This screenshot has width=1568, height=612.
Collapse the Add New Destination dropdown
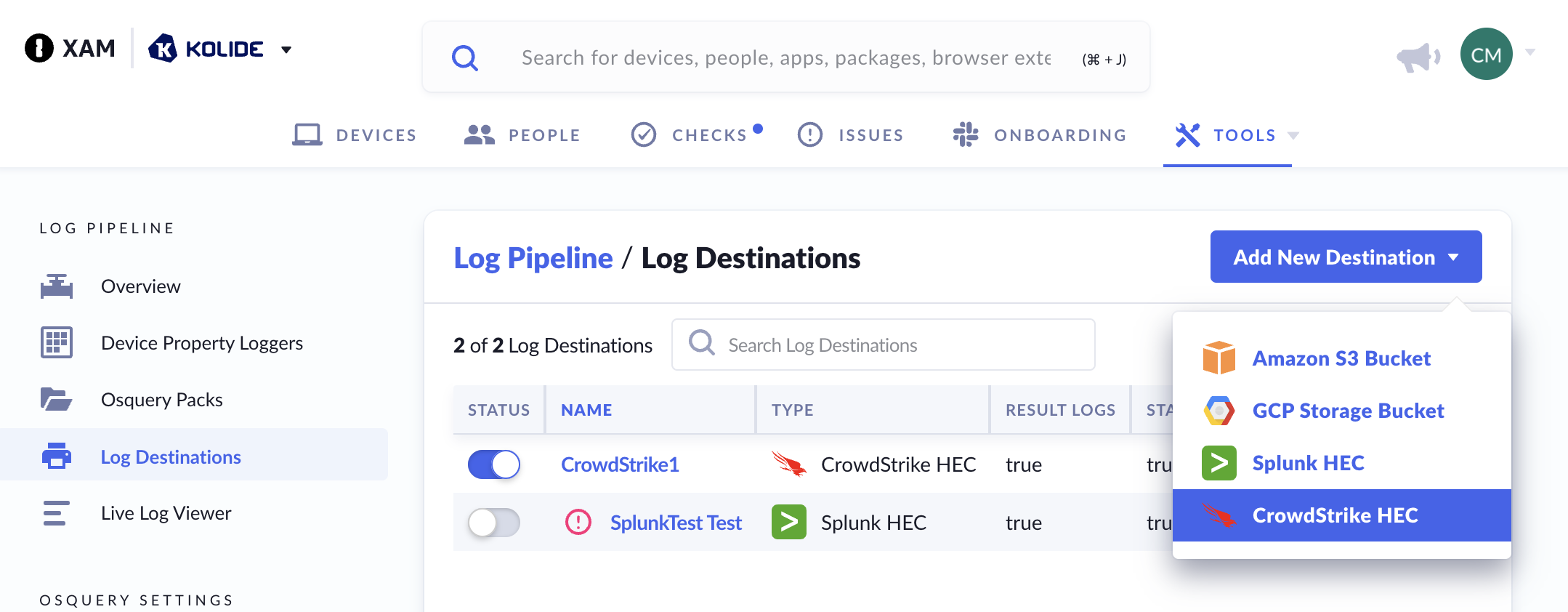click(x=1346, y=257)
